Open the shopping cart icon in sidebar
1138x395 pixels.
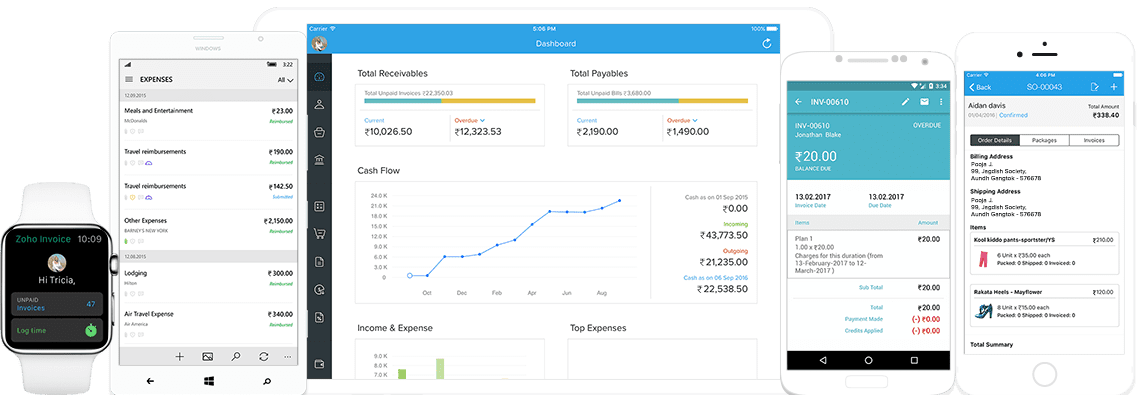319,234
